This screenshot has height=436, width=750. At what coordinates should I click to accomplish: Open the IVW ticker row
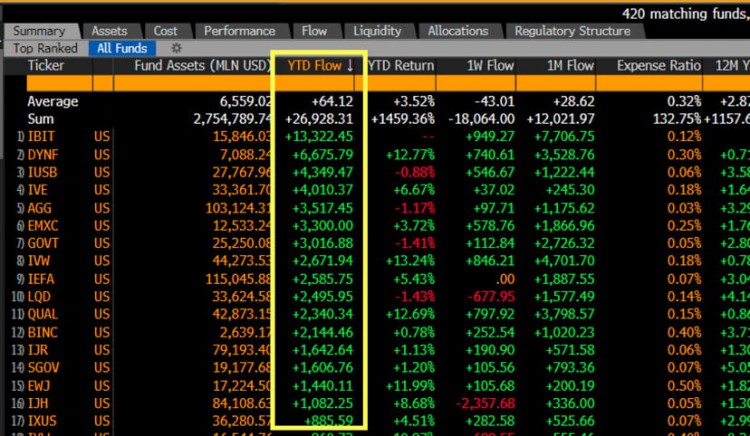coord(38,261)
